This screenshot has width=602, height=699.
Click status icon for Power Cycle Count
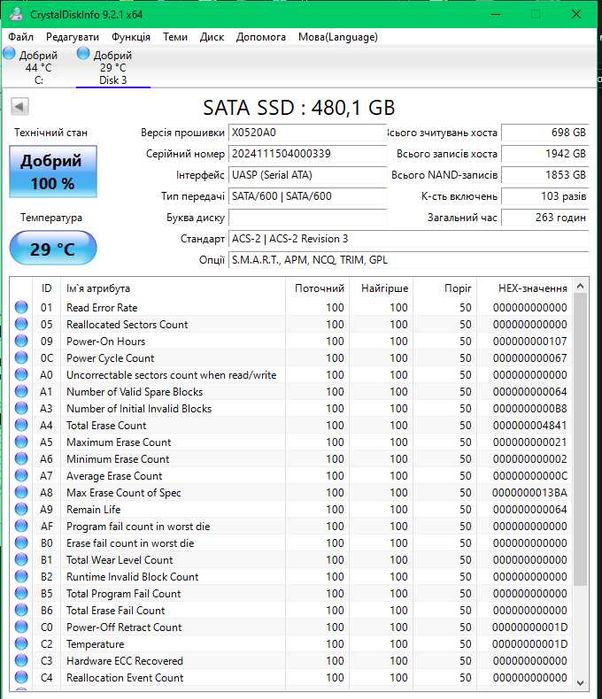21,358
